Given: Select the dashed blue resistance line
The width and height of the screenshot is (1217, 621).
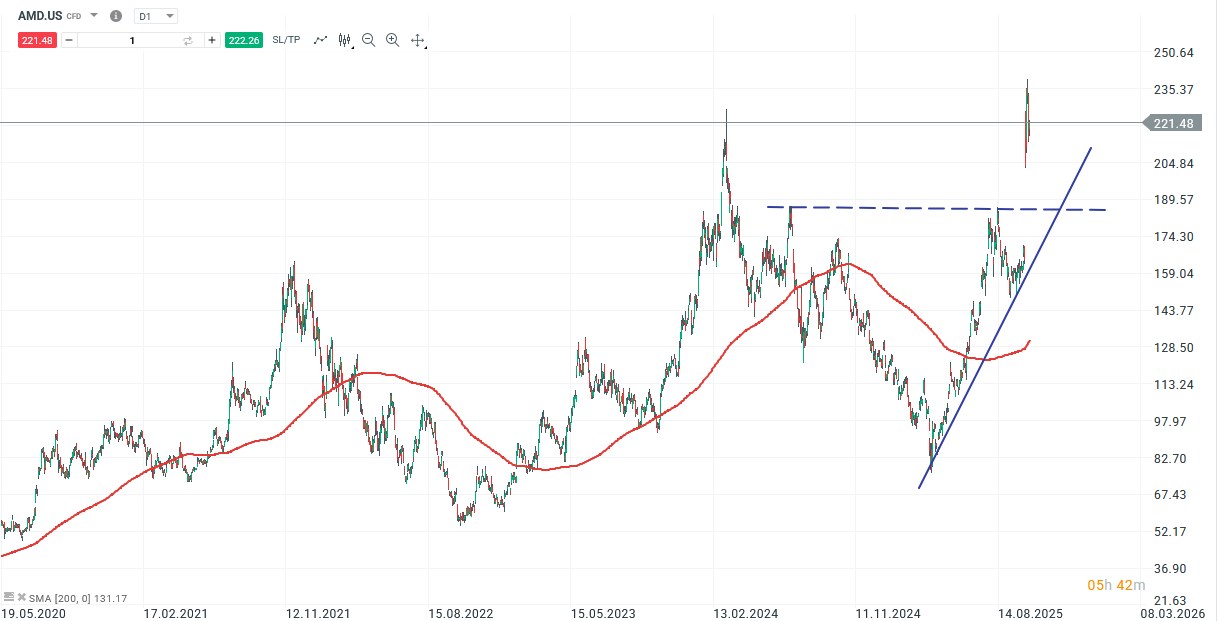Looking at the screenshot, I should 900,208.
